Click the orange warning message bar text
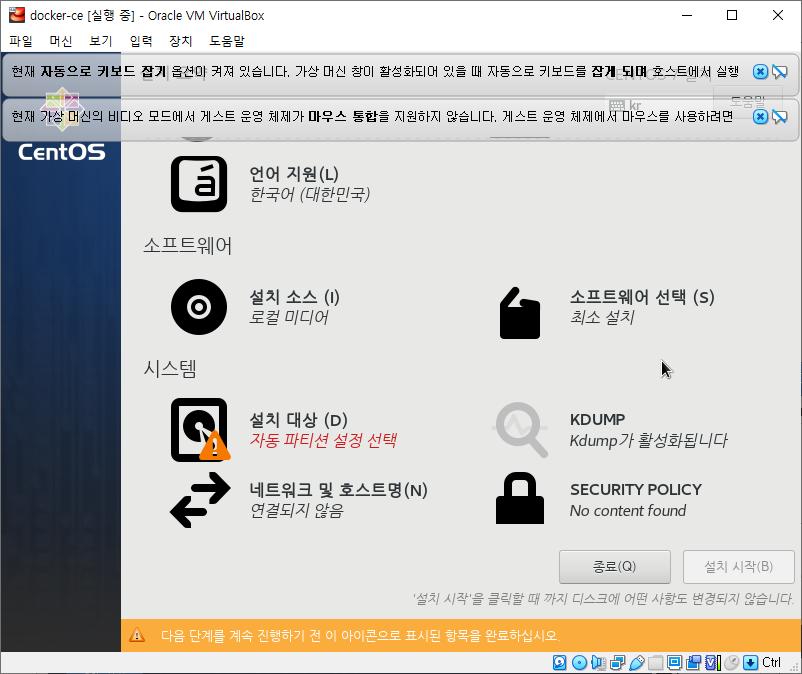The height and width of the screenshot is (674, 802). tap(361, 636)
